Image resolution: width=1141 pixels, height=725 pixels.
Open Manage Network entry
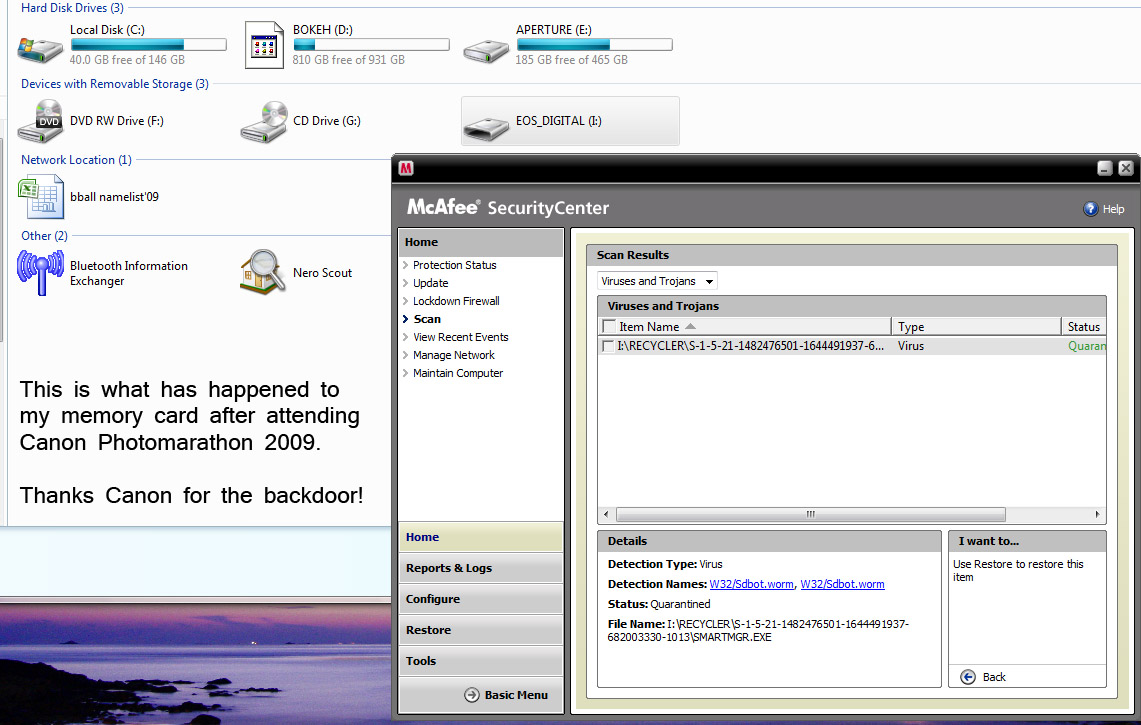pos(453,355)
